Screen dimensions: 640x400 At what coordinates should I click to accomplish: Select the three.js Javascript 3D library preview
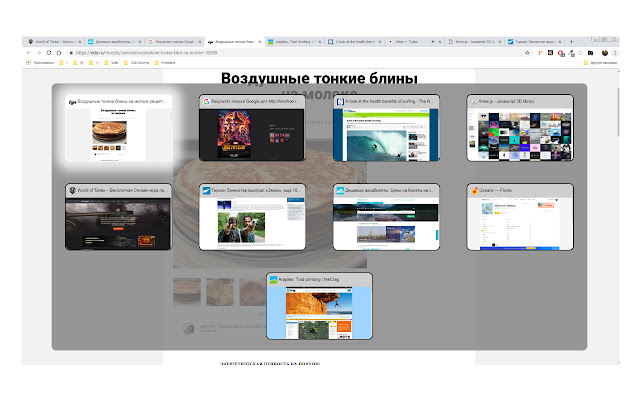[x=520, y=128]
